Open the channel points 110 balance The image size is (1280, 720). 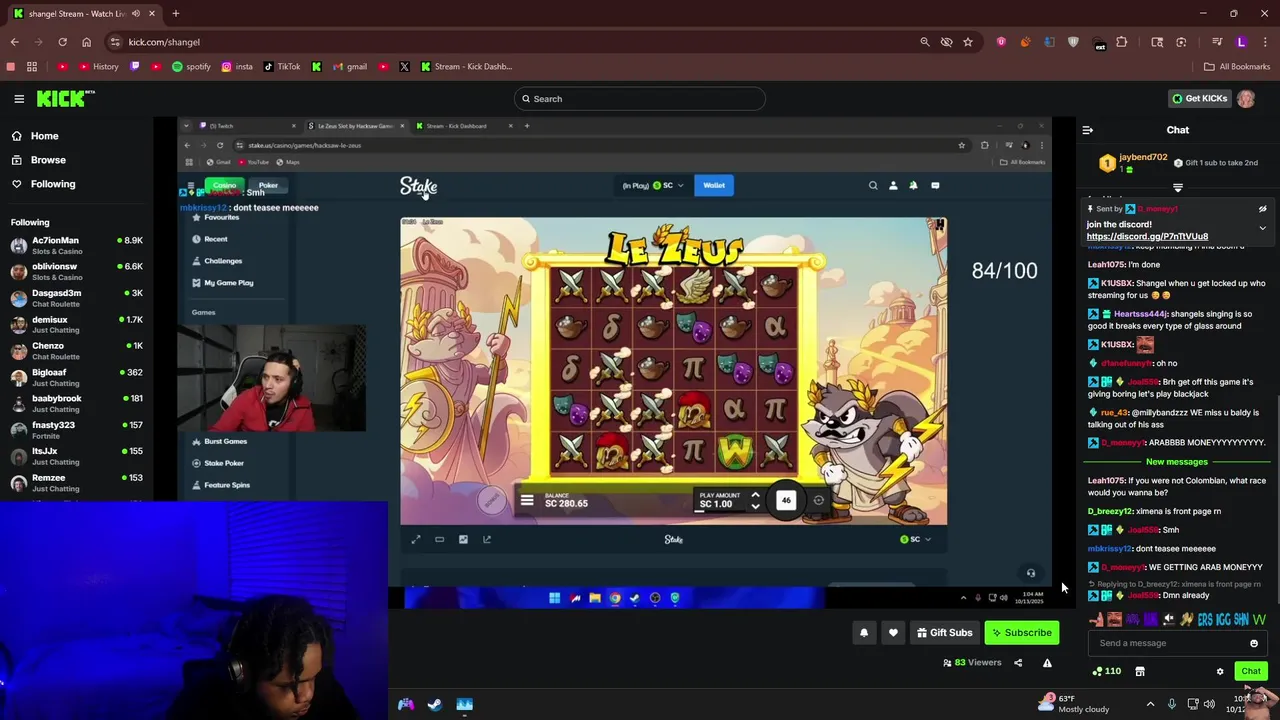tap(1107, 672)
